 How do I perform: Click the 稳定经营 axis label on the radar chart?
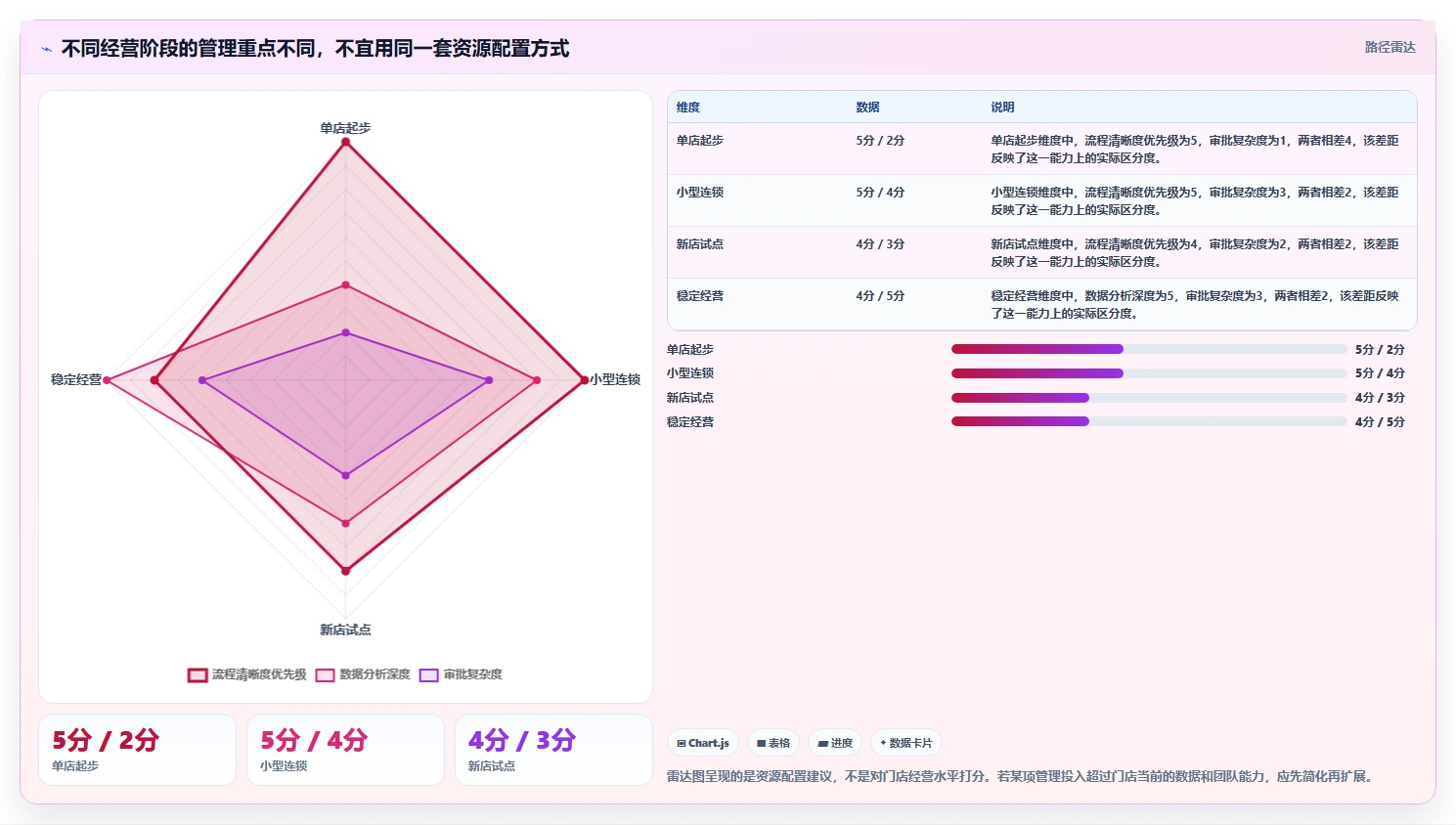coord(76,379)
